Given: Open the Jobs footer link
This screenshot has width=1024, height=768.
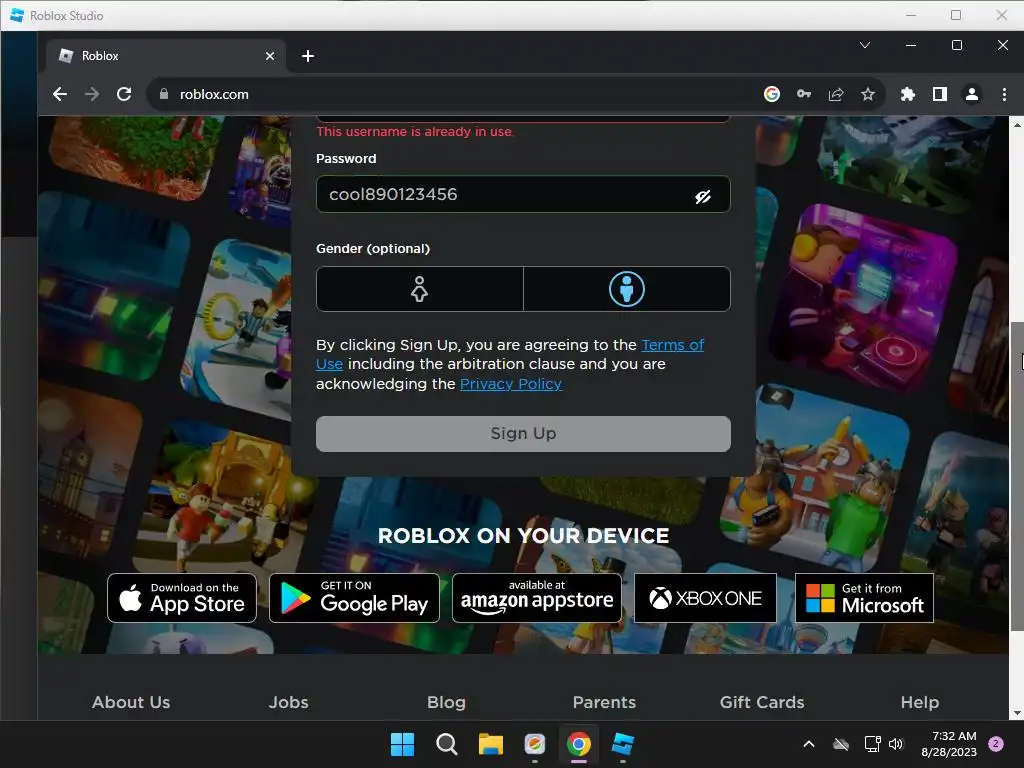Looking at the screenshot, I should click(x=289, y=702).
